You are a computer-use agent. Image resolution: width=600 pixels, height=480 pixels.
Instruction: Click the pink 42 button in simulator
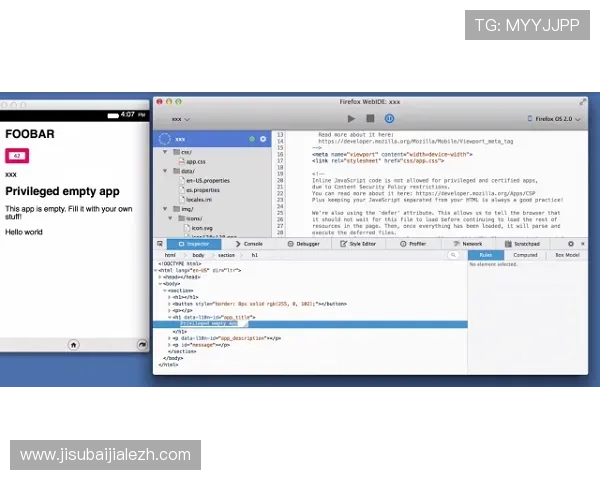(x=17, y=156)
